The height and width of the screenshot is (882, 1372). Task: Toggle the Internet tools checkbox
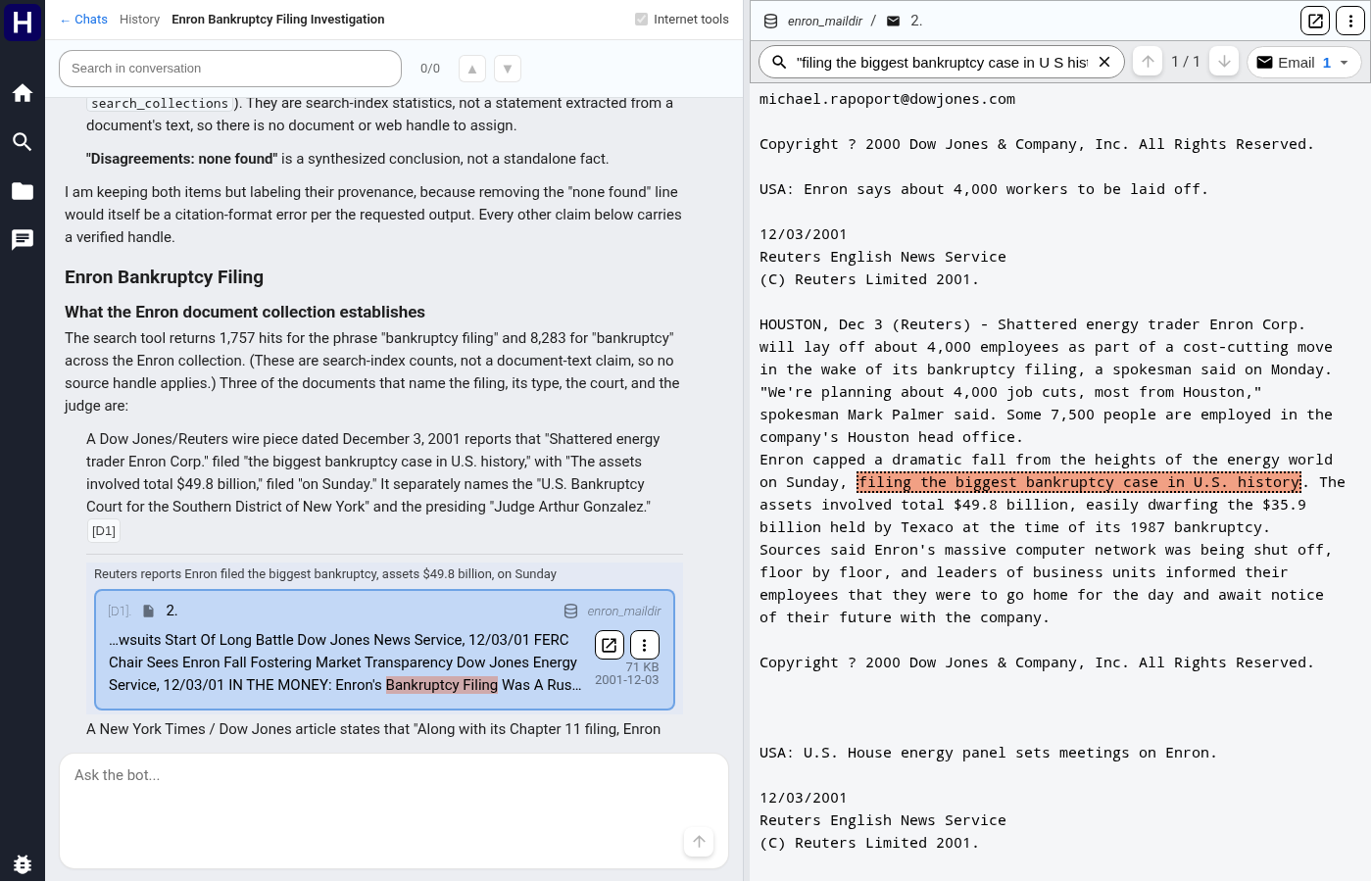coord(642,20)
